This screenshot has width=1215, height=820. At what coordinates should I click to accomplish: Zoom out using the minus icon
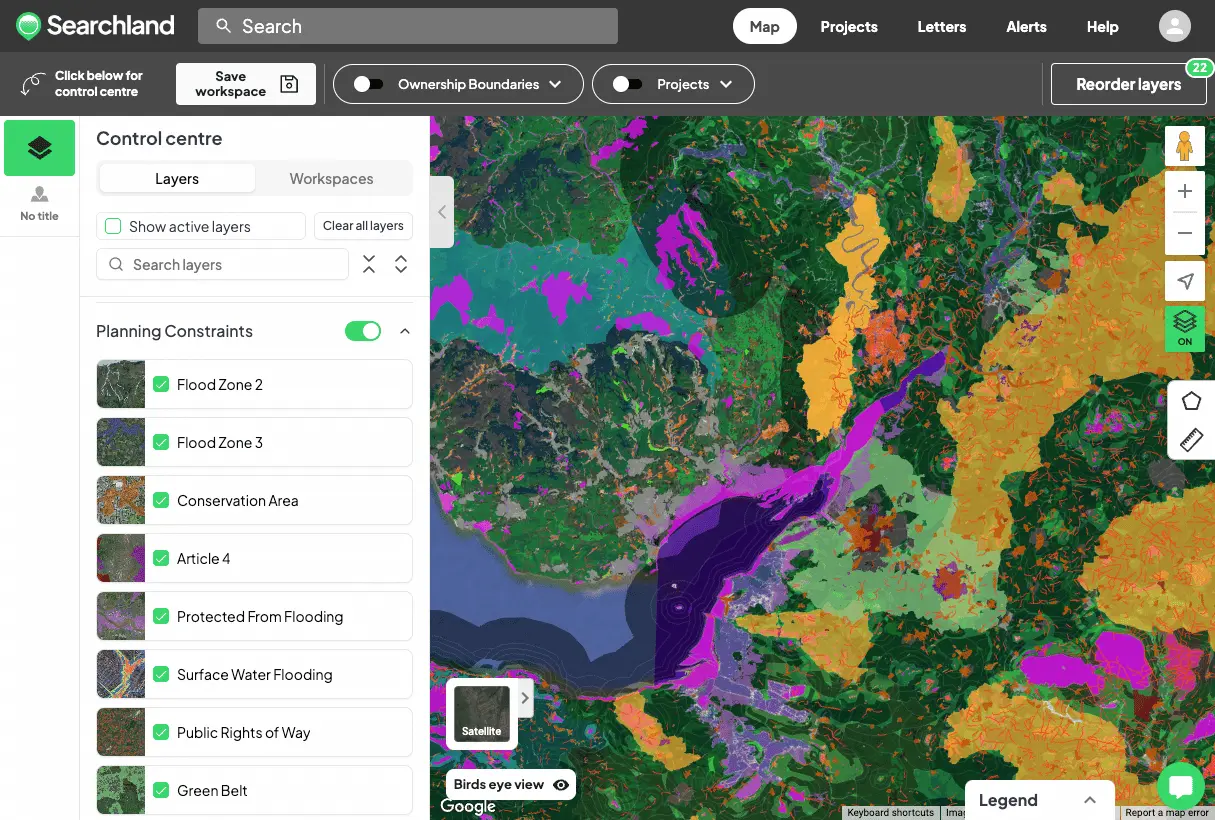[x=1184, y=233]
